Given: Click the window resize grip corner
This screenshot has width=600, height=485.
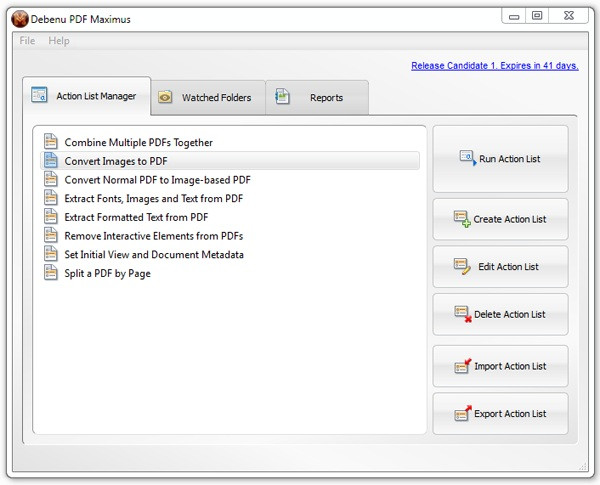Looking at the screenshot, I should coord(583,467).
